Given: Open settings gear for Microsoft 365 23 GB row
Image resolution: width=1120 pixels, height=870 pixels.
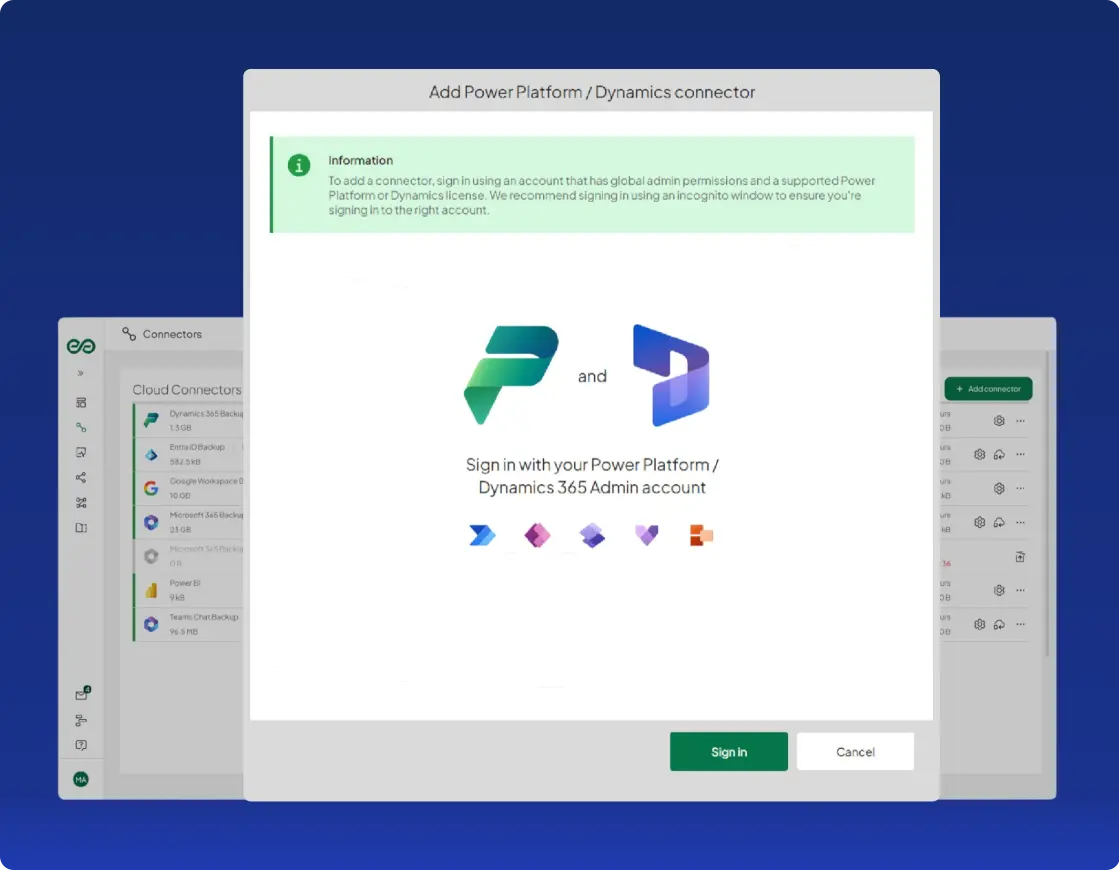Looking at the screenshot, I should [x=979, y=522].
